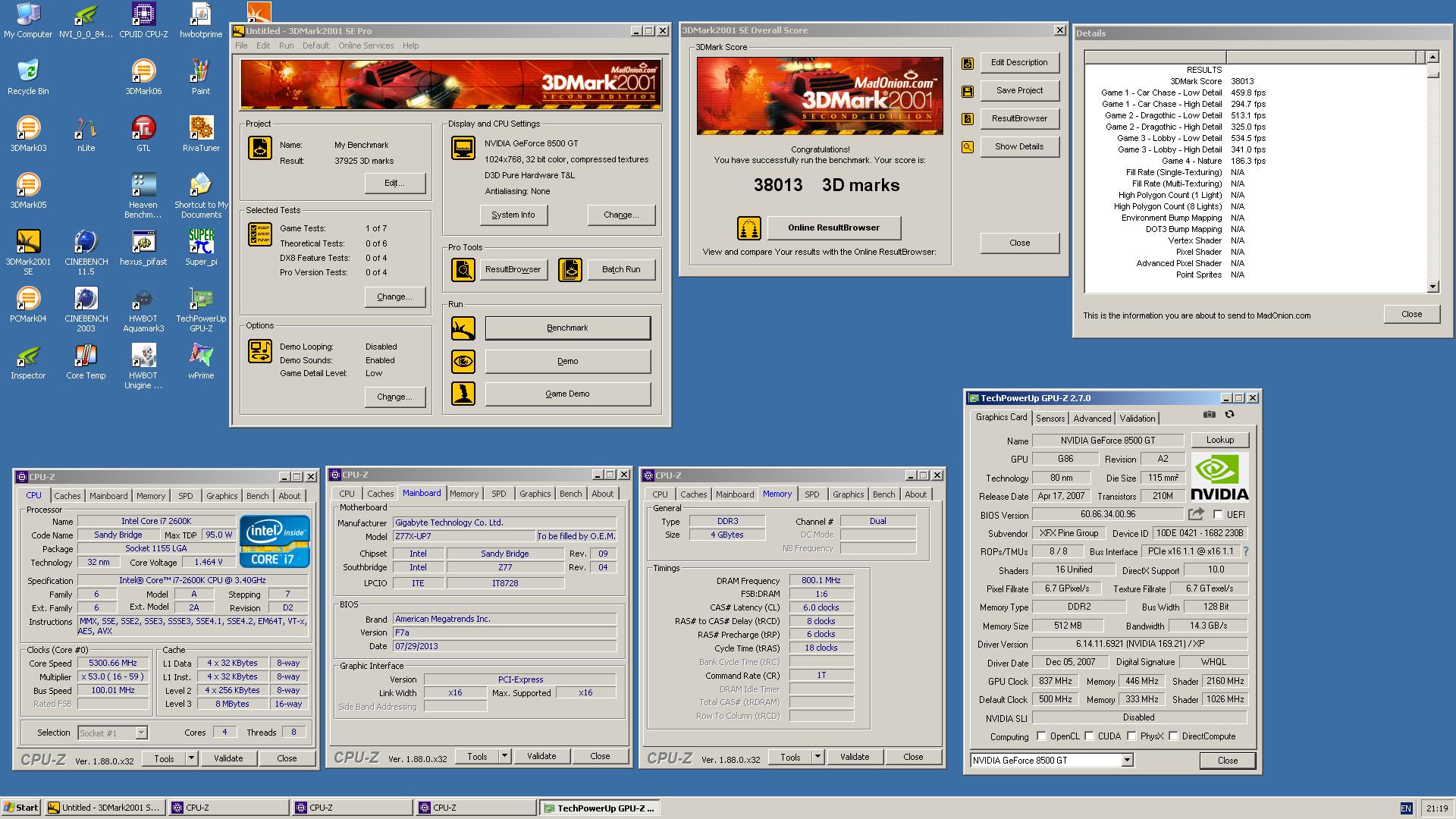This screenshot has width=1456, height=819.
Task: Launch Super_pi from the desktop
Action: coord(201,248)
